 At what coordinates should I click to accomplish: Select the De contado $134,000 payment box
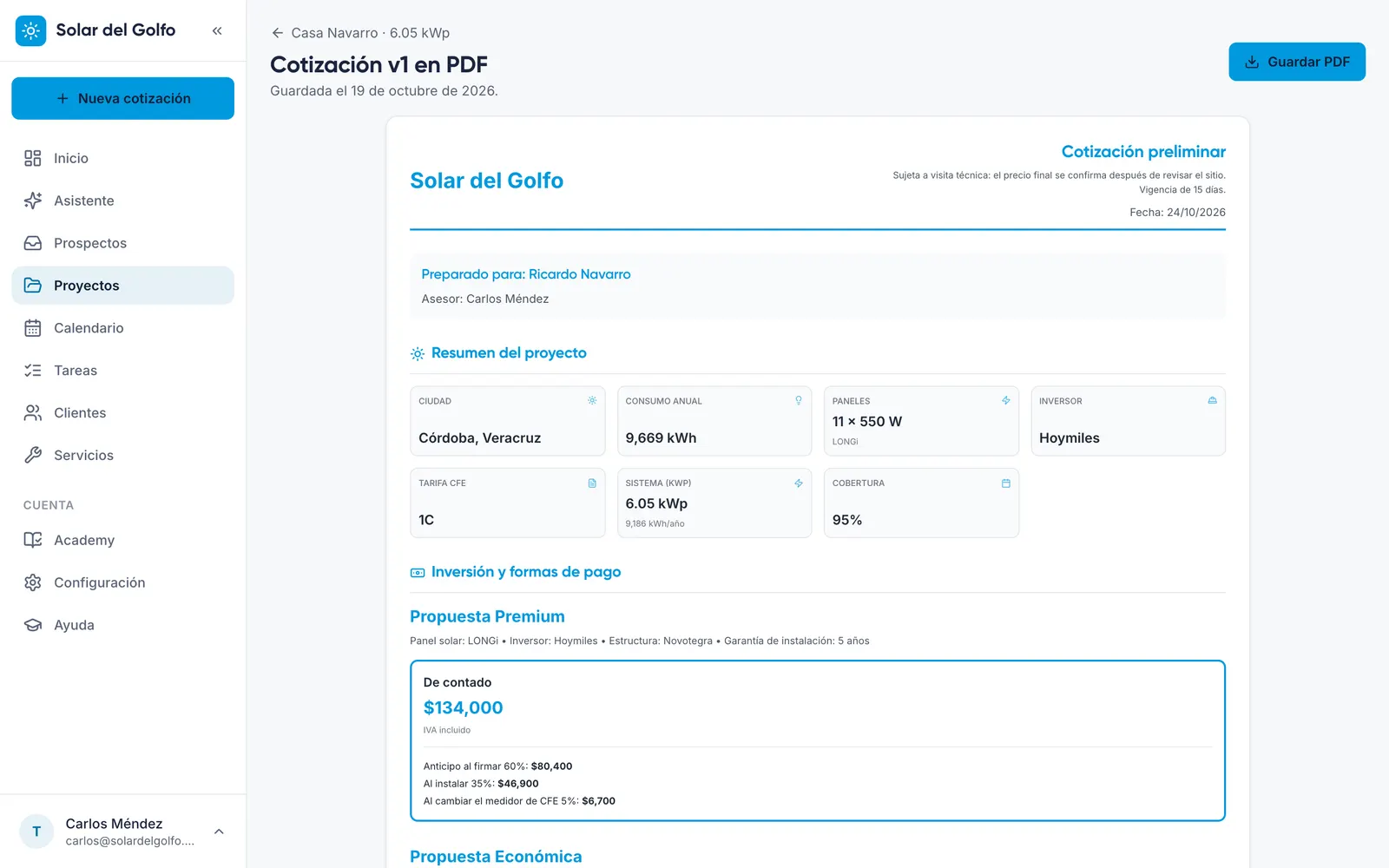[818, 740]
